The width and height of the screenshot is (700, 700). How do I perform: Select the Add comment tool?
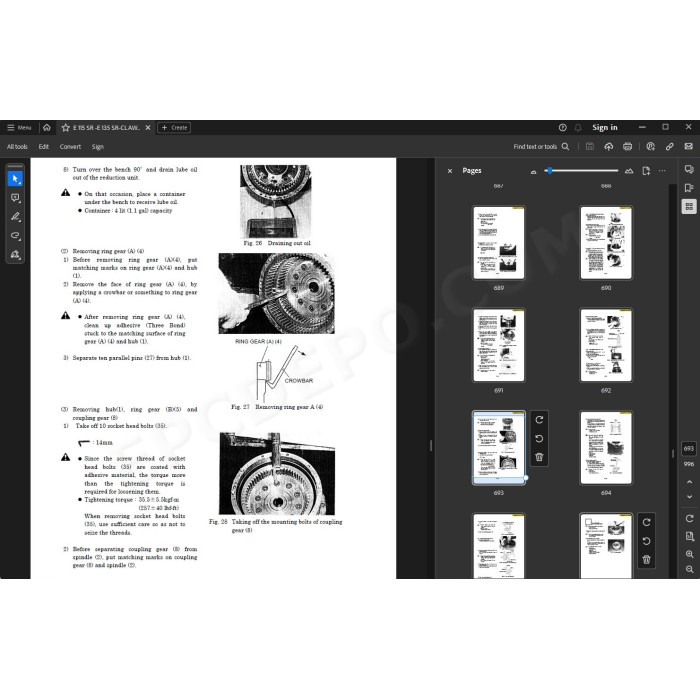(x=15, y=198)
